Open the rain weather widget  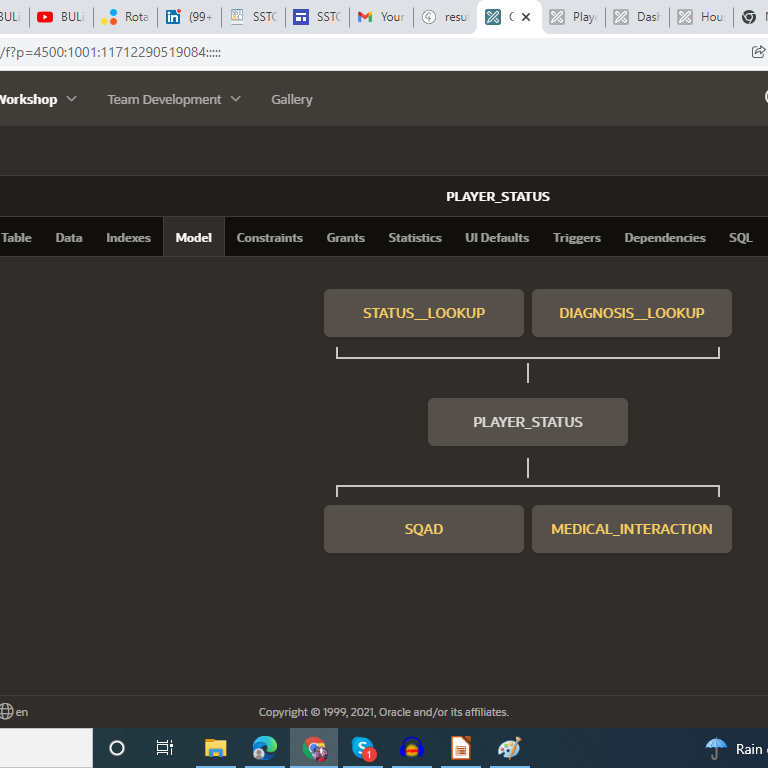click(735, 748)
